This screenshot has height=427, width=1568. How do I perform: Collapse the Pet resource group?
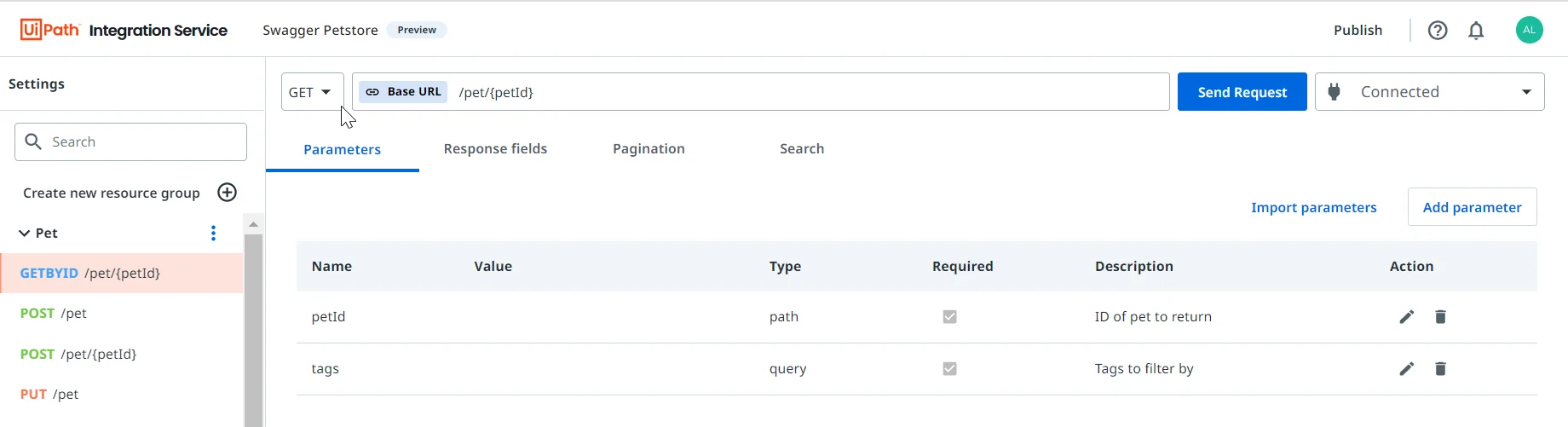coord(24,233)
